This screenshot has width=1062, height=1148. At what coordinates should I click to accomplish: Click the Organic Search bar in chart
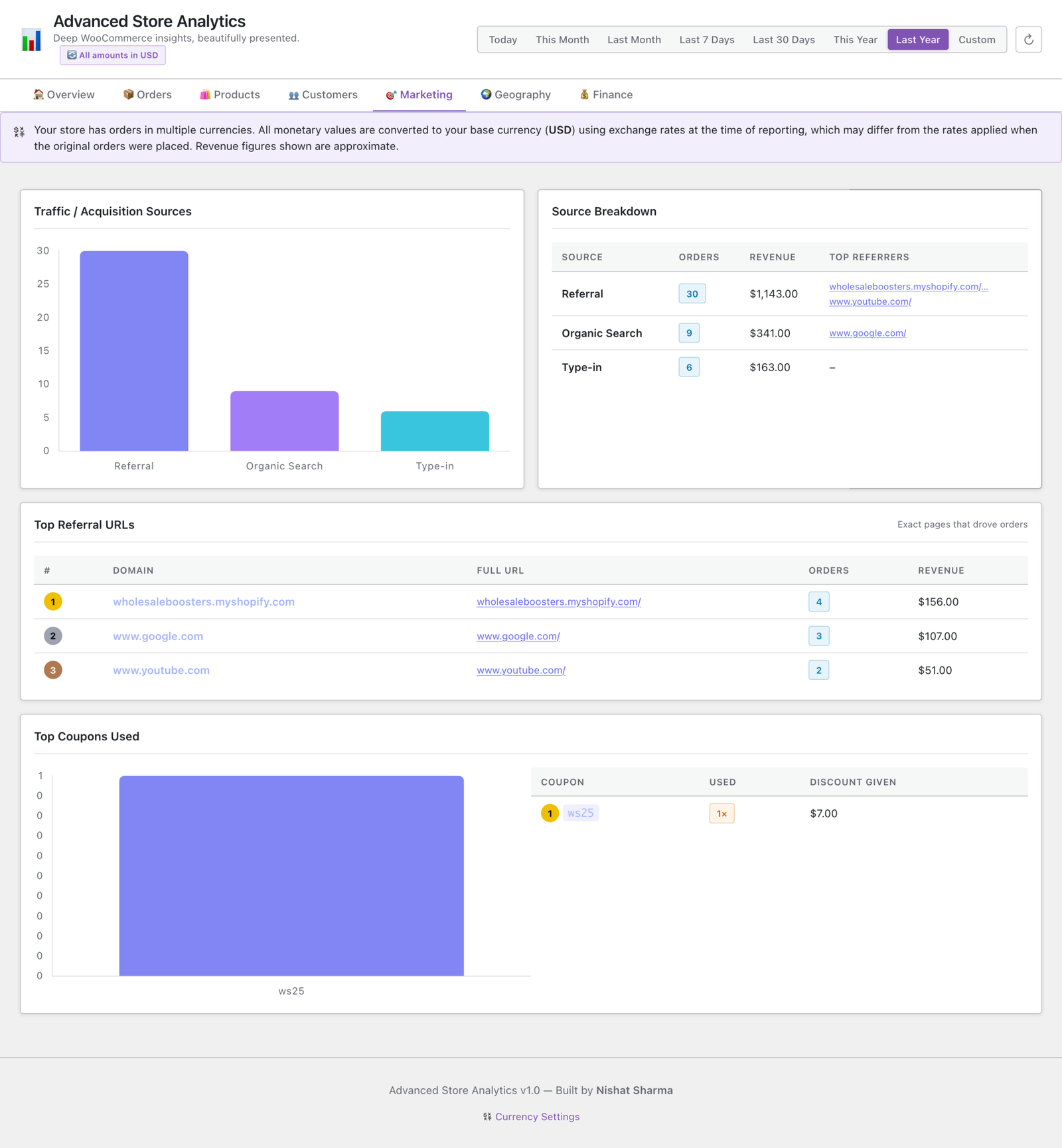point(285,421)
